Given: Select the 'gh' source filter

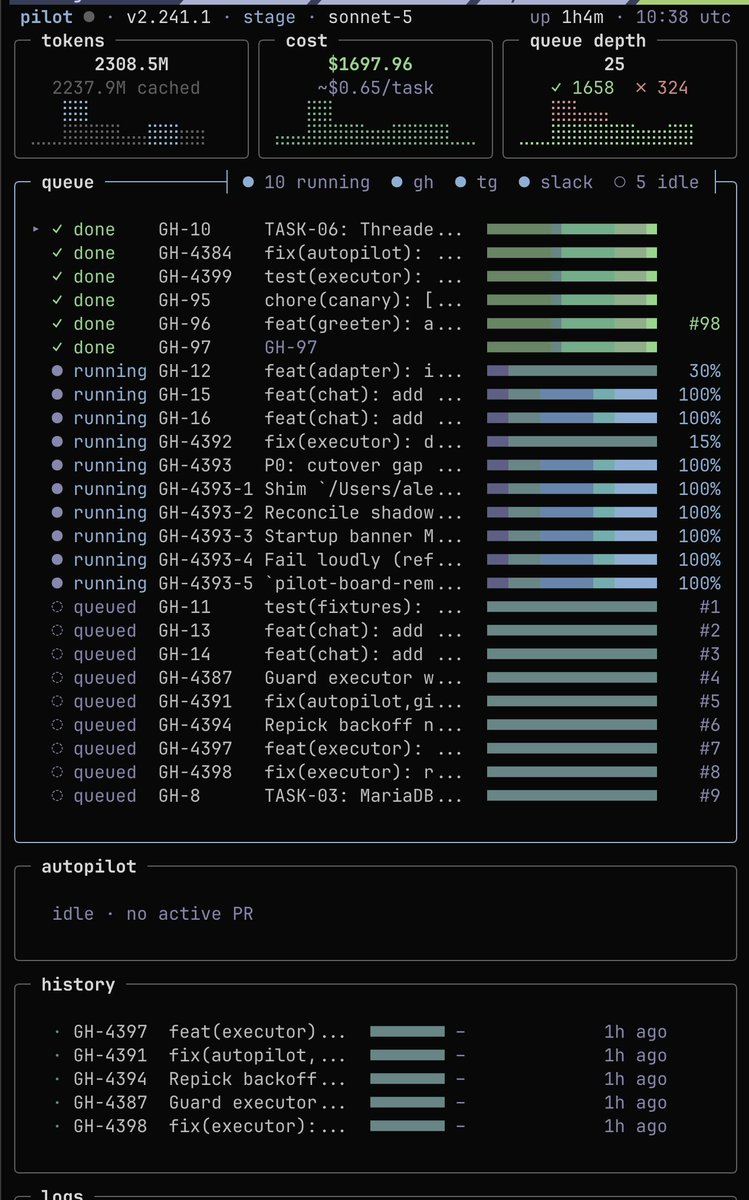Looking at the screenshot, I should (412, 182).
